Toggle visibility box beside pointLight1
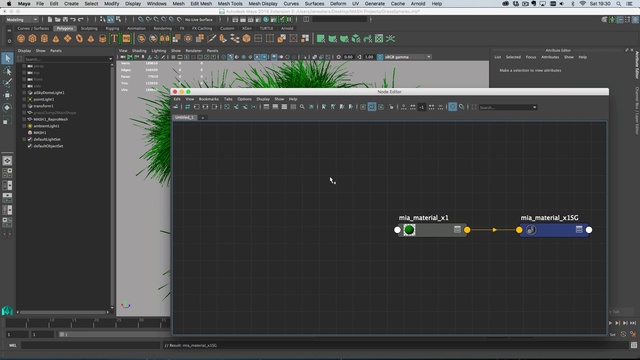Screen dimensions: 640x360 (24, 99)
